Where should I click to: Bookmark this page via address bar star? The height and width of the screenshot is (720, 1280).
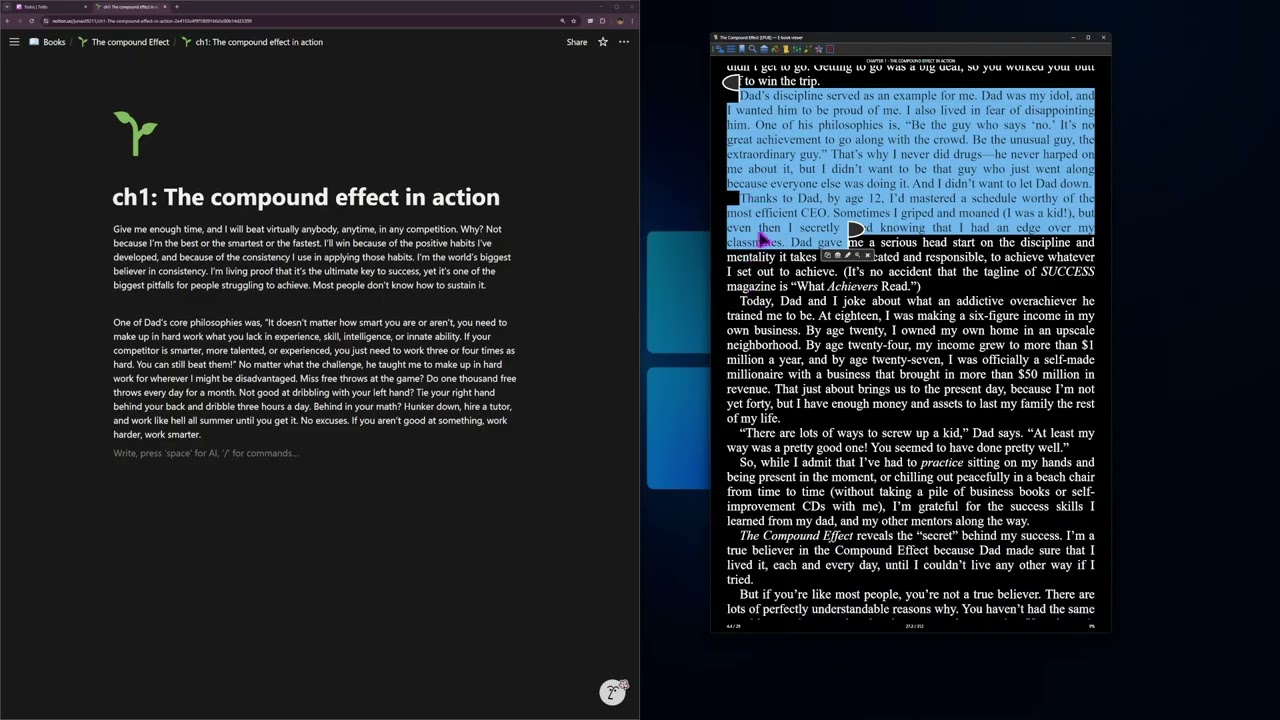click(573, 20)
